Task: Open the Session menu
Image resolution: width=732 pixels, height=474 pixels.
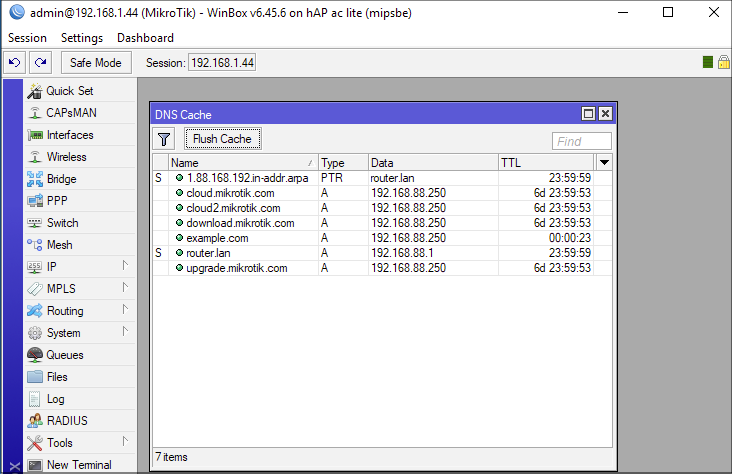Action: point(28,38)
